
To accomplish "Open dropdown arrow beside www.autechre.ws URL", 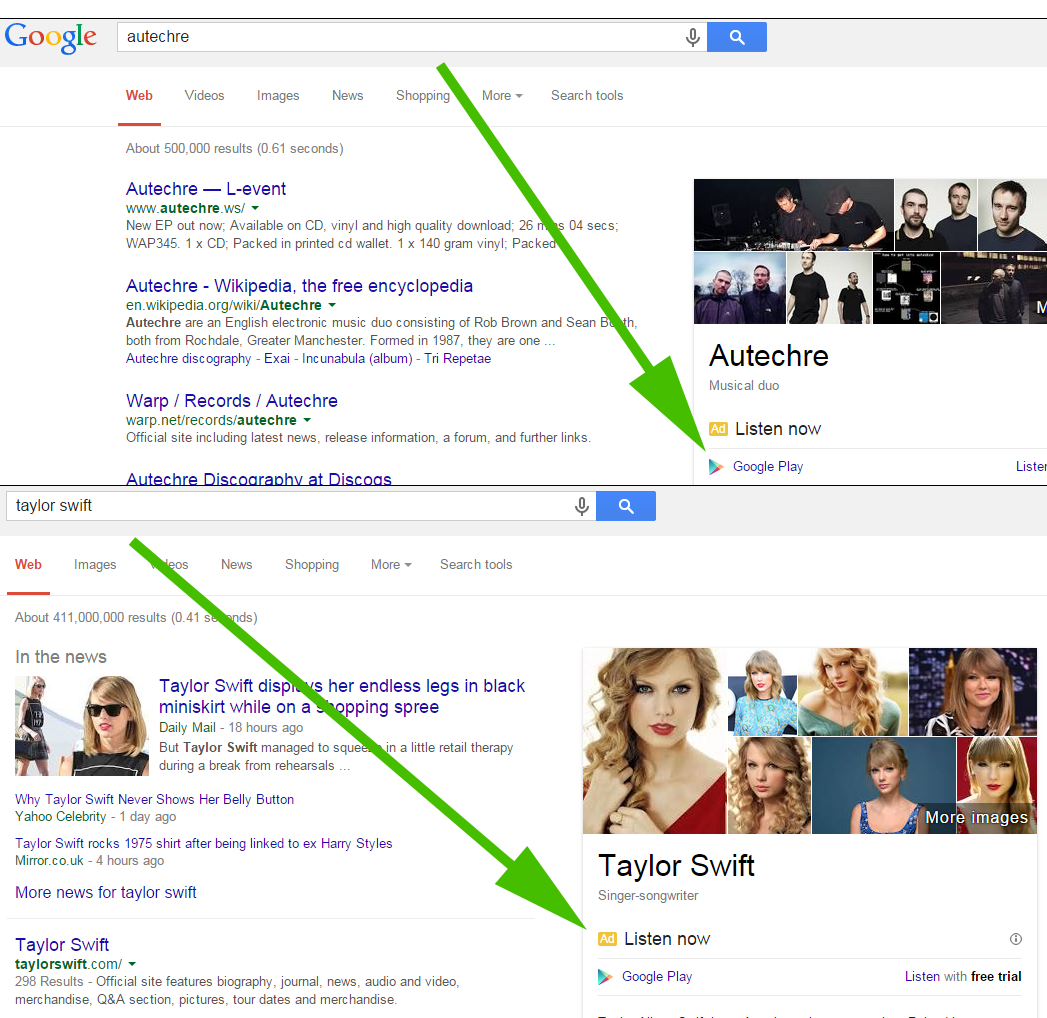I will pos(255,208).
